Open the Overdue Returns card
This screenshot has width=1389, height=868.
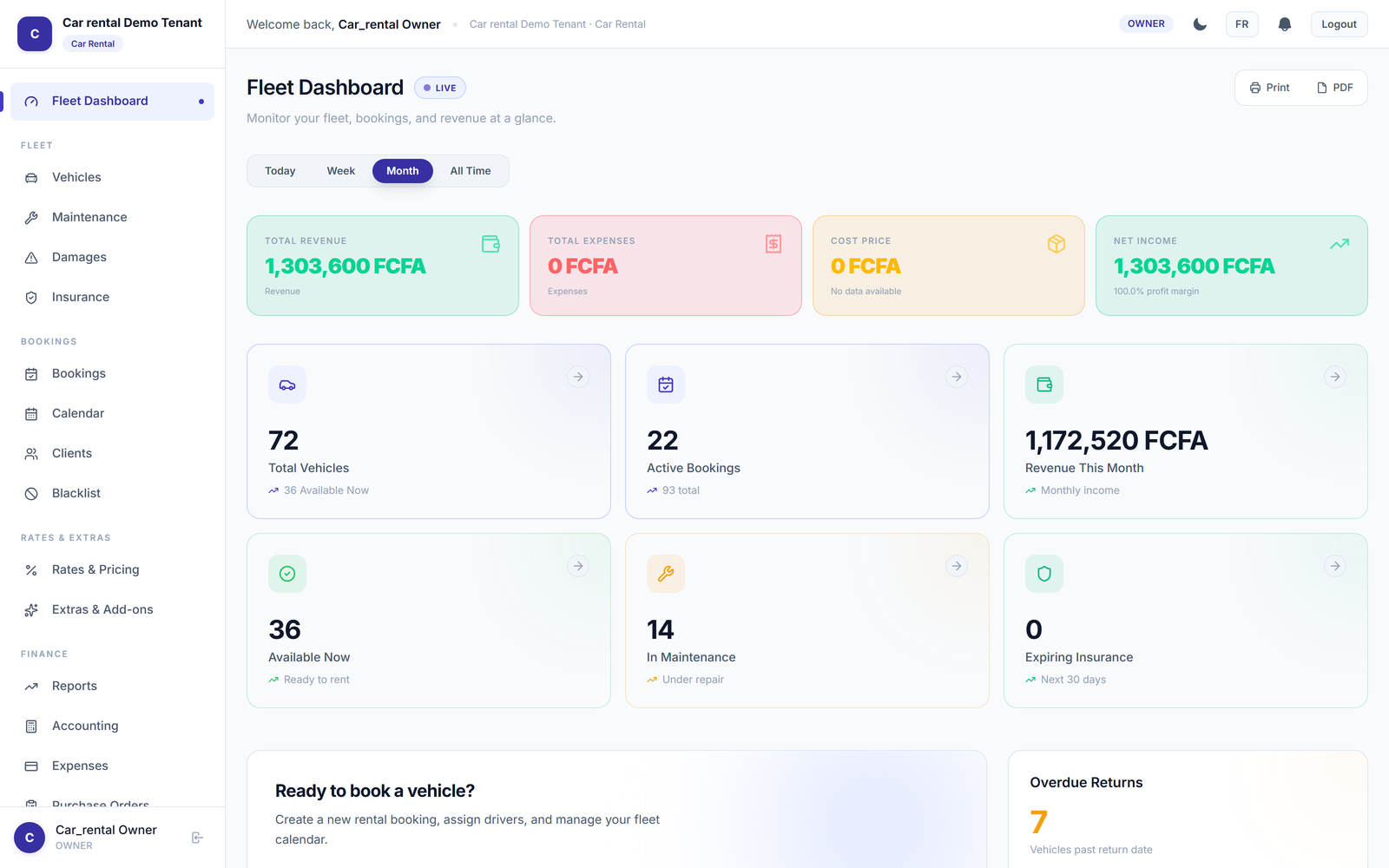tap(1188, 809)
